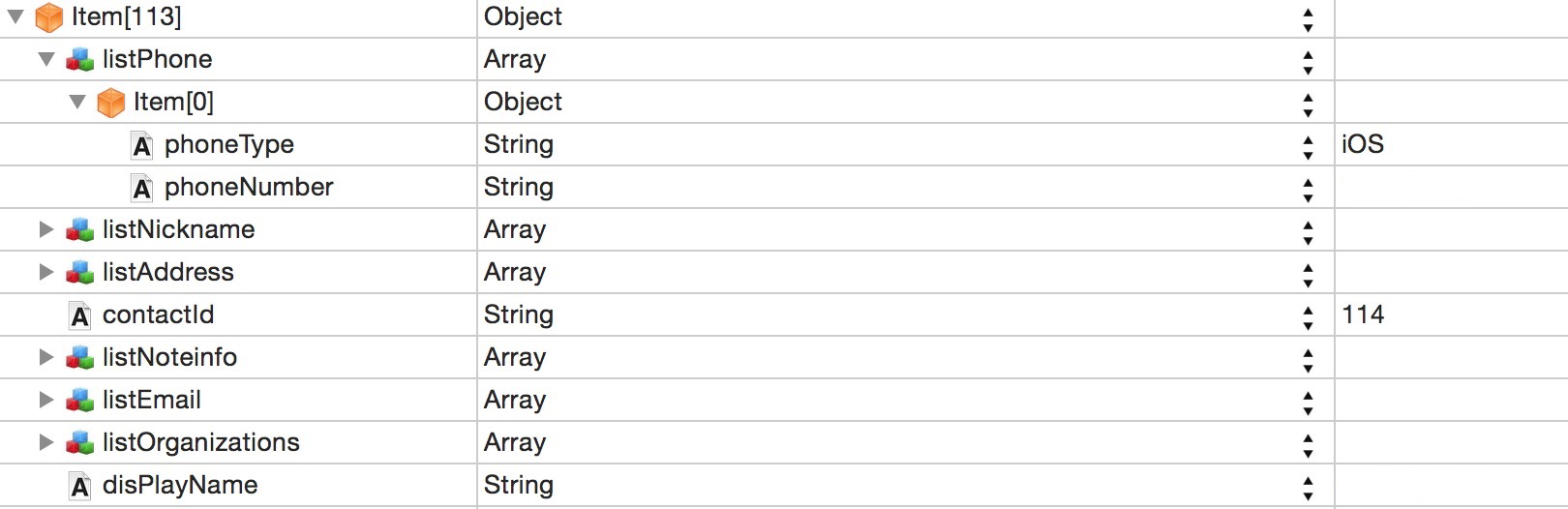Collapse the listPhone disclosure triangle
This screenshot has height=509, width=1568.
point(46,59)
